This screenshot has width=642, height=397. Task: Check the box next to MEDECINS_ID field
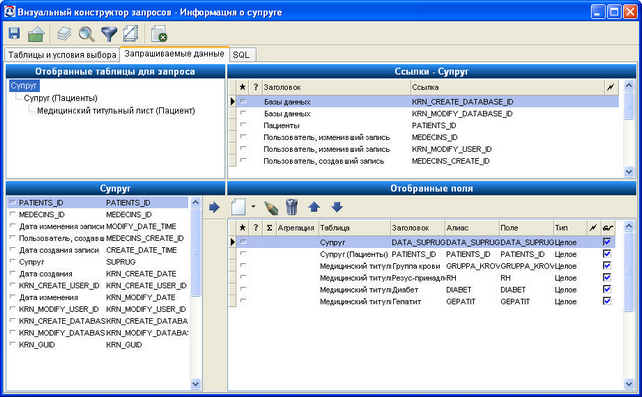click(x=13, y=214)
